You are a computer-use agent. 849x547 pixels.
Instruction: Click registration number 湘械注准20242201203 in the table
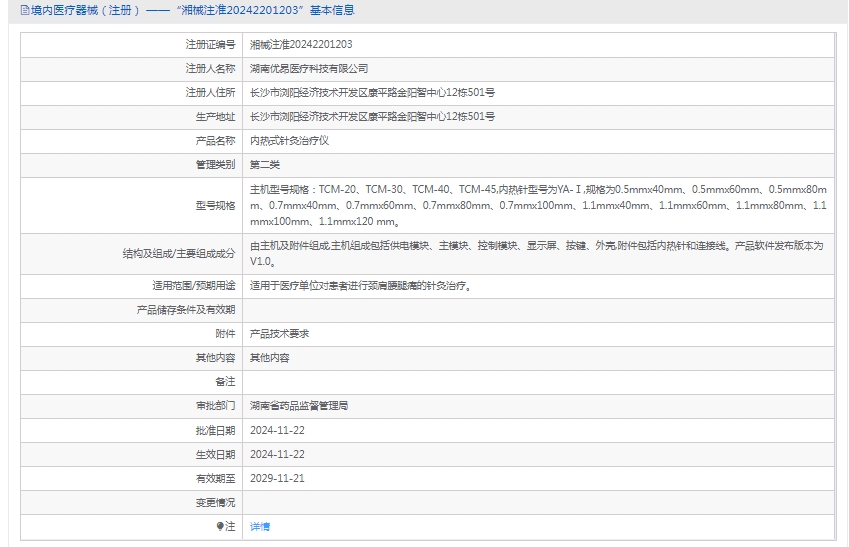pyautogui.click(x=300, y=45)
